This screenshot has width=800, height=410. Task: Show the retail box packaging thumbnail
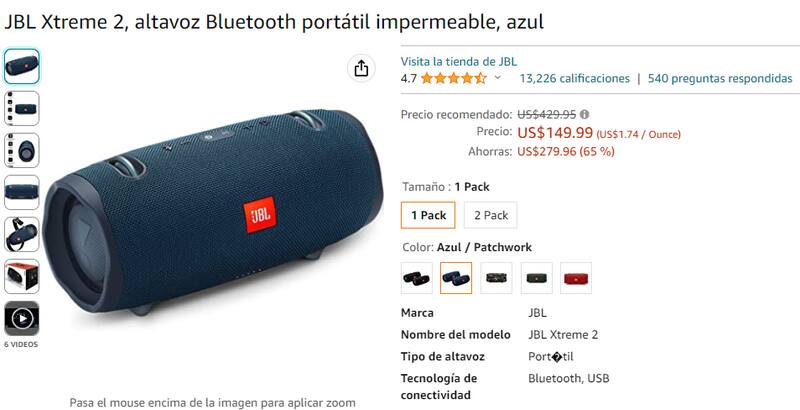point(22,276)
